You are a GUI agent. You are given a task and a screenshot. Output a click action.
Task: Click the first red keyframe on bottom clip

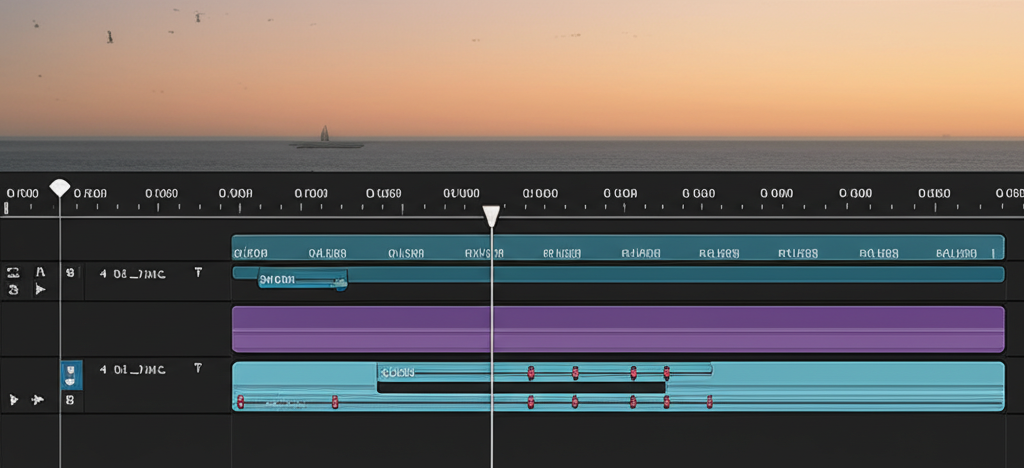tap(240, 402)
